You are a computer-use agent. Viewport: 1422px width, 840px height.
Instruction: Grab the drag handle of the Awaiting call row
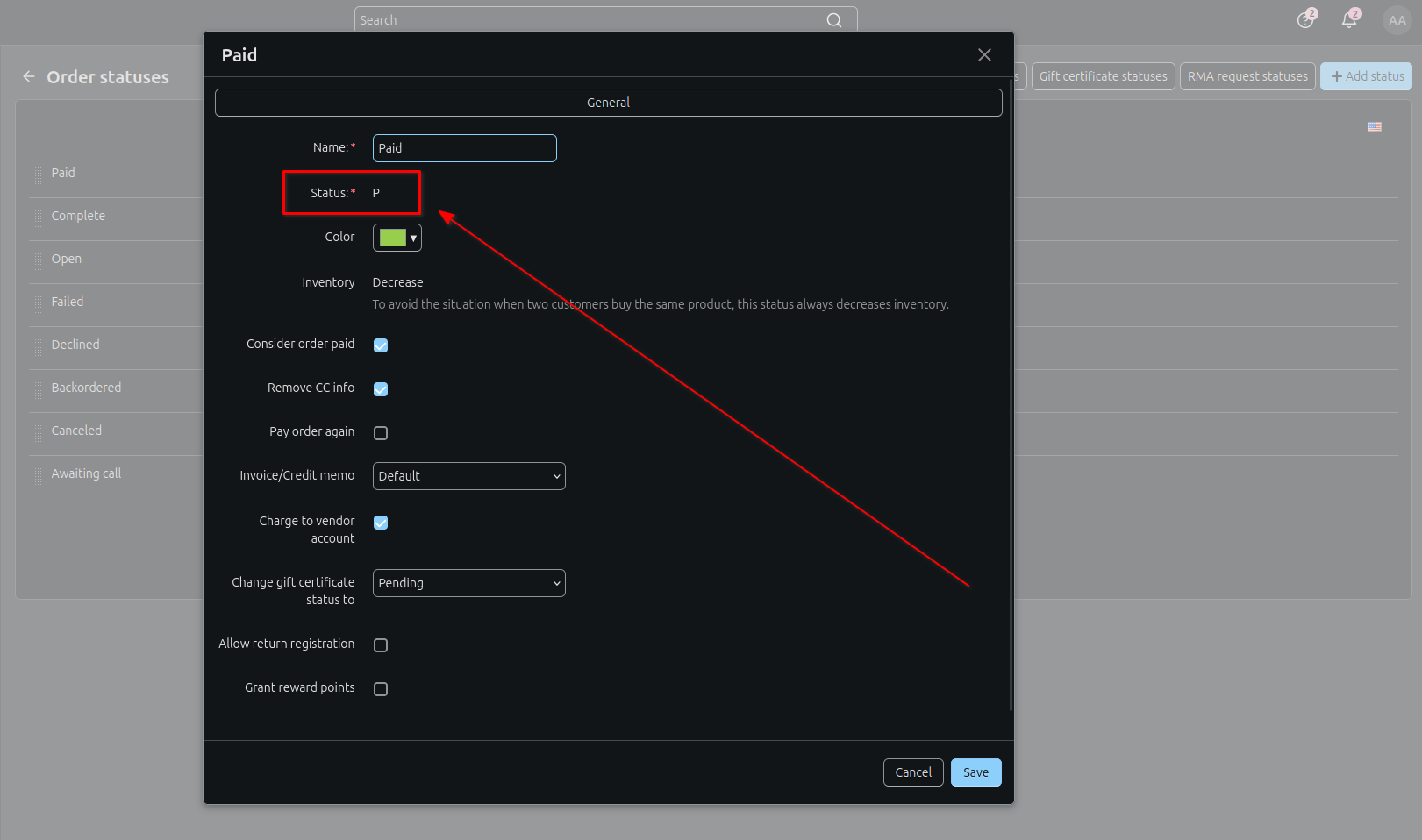tap(39, 475)
